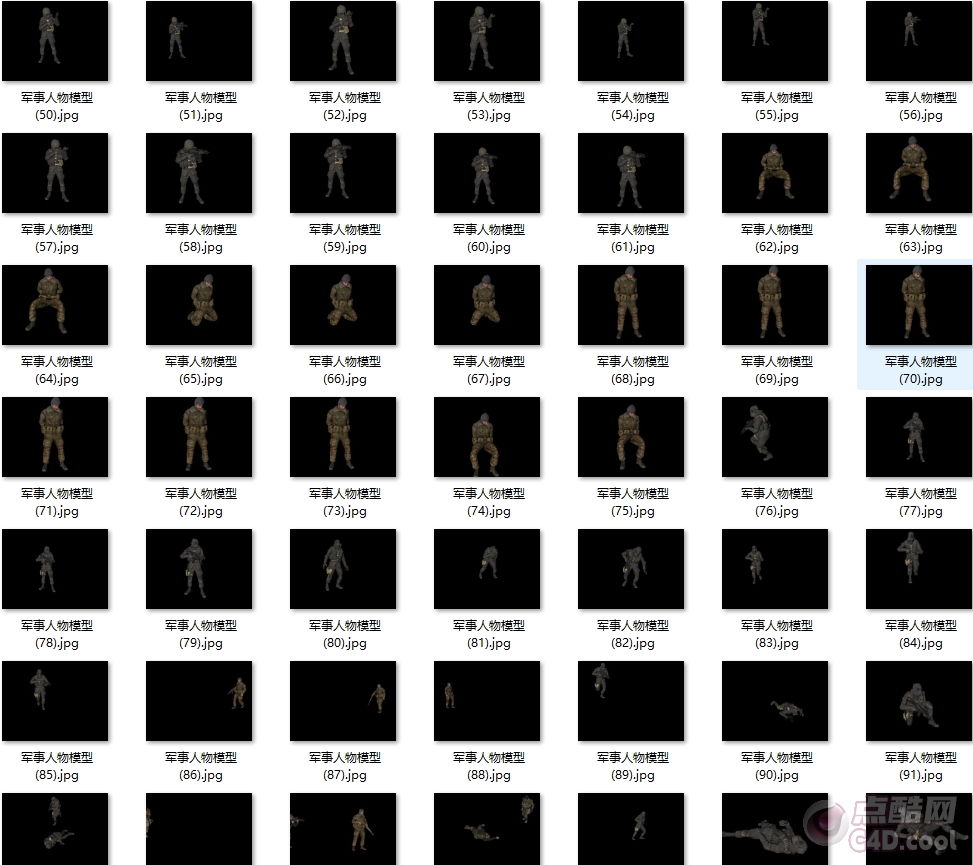Viewport: 973px width, 865px height.
Task: Choose thumbnail 军事人物模型 (67).jpg
Action: [487, 305]
